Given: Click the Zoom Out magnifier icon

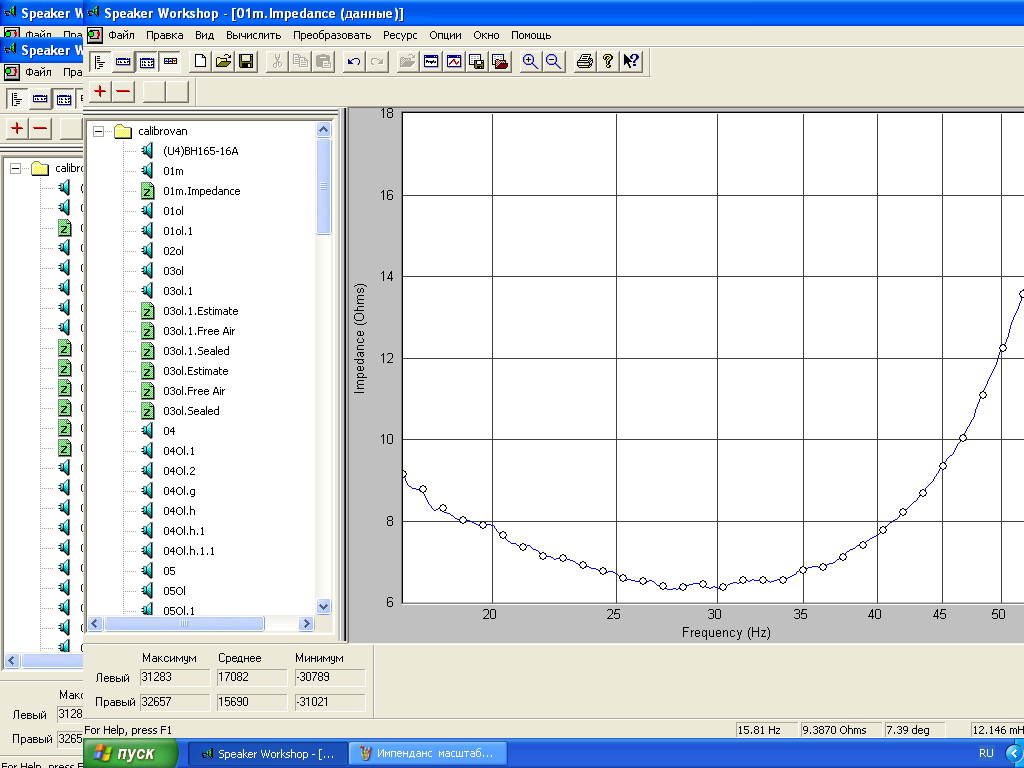Looking at the screenshot, I should 553,62.
